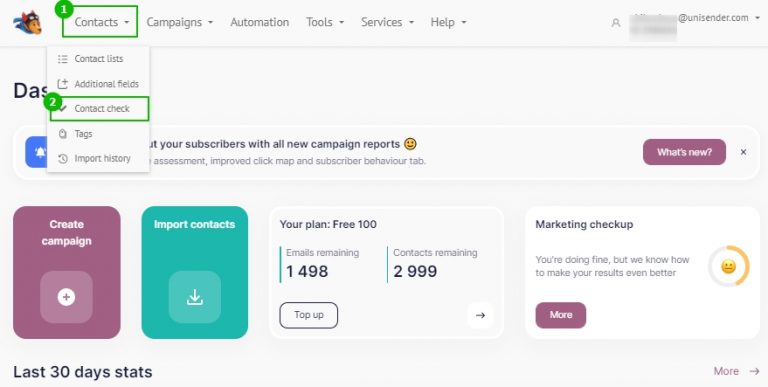Click the Top up button

click(x=309, y=315)
